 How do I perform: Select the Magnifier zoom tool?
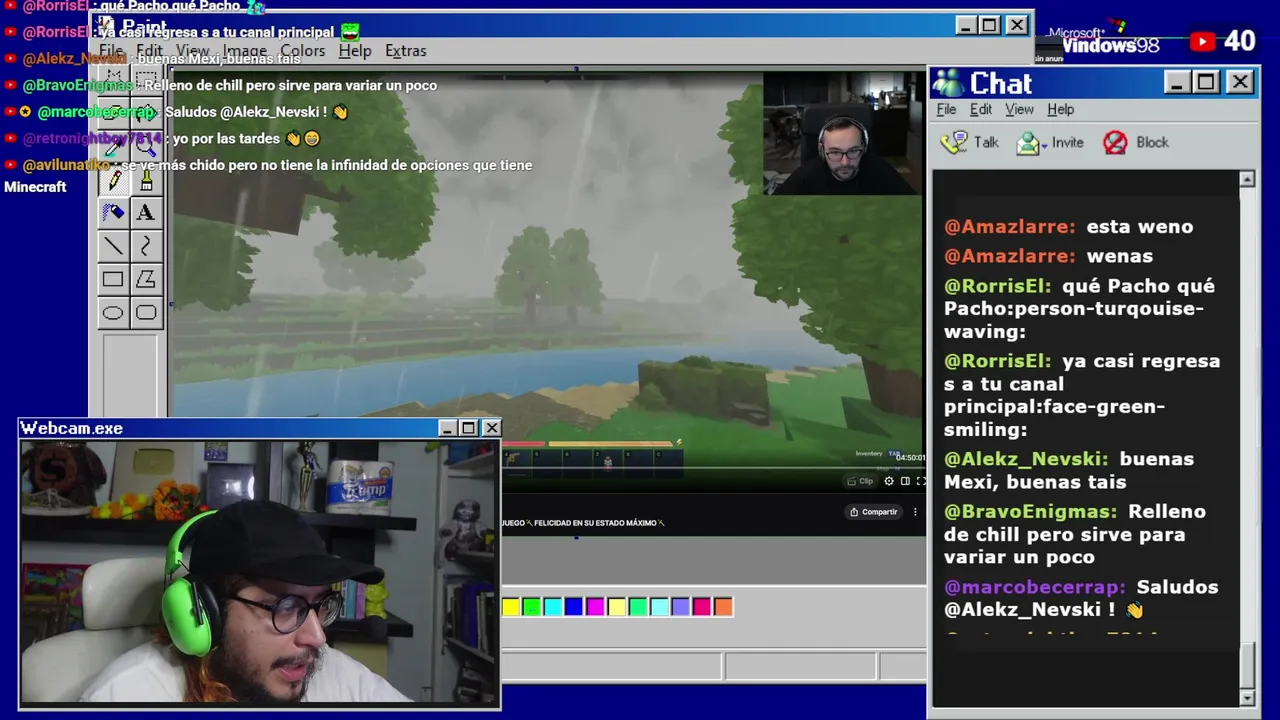point(146,147)
